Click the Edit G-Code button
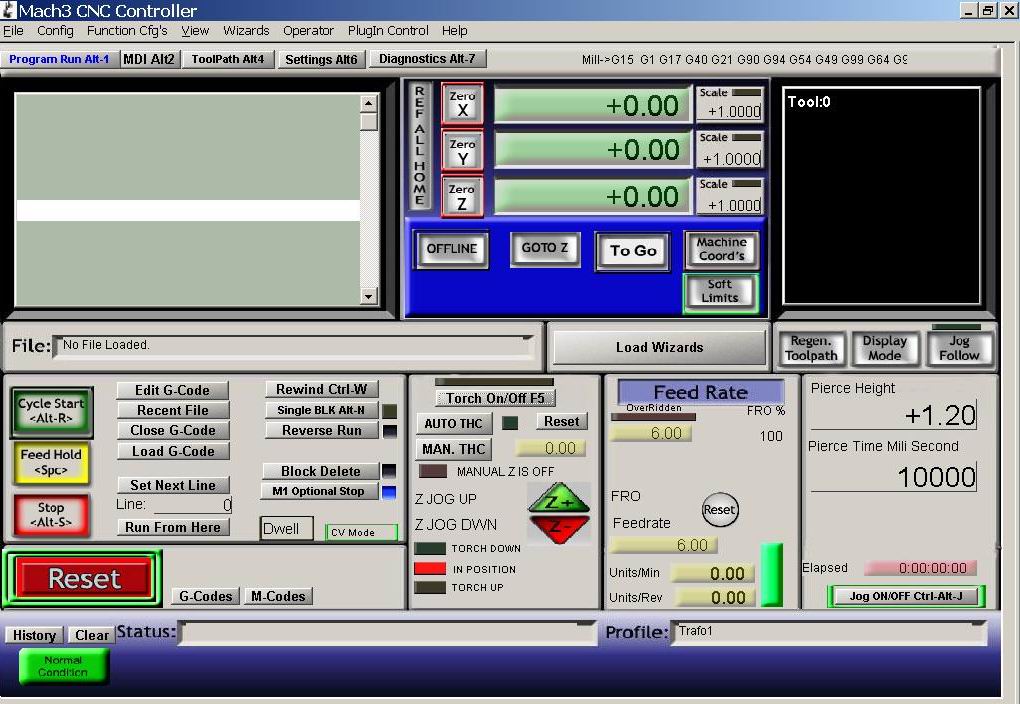The width and height of the screenshot is (1020, 704). pos(172,390)
